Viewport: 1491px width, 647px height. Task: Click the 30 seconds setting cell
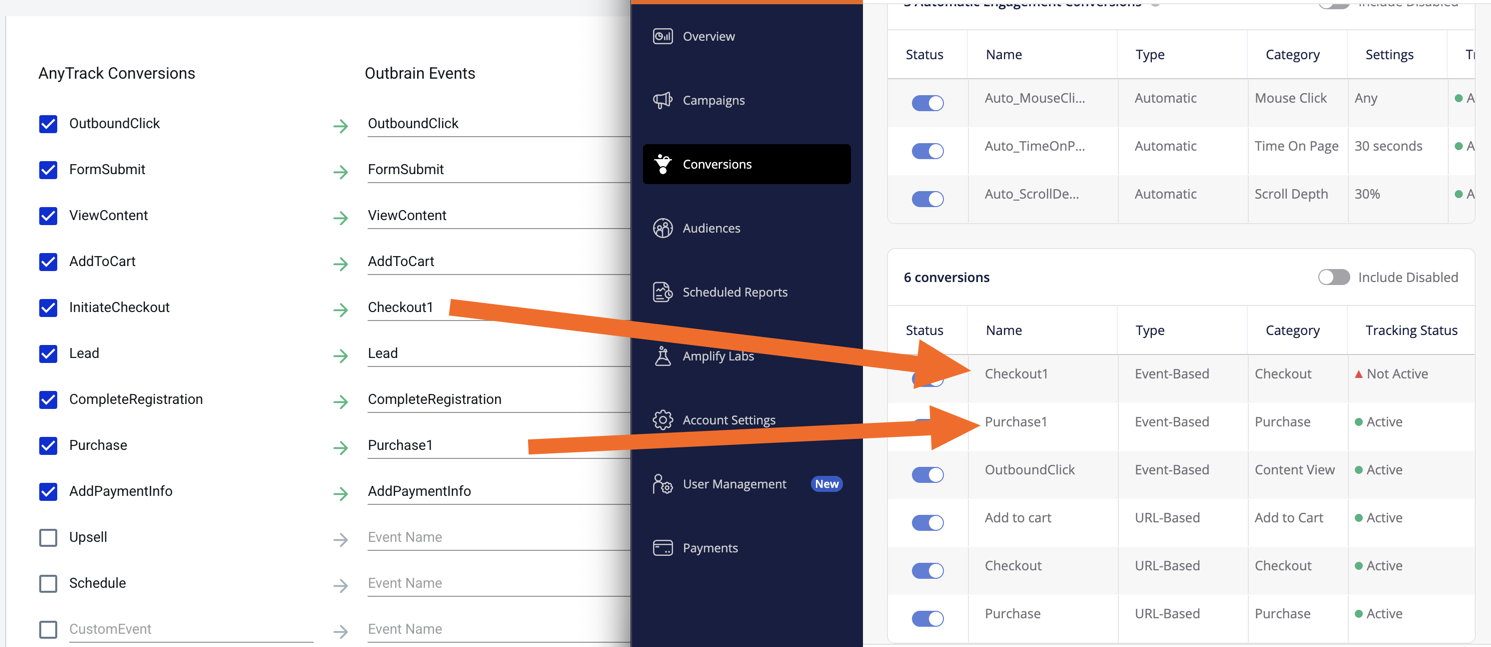1388,146
